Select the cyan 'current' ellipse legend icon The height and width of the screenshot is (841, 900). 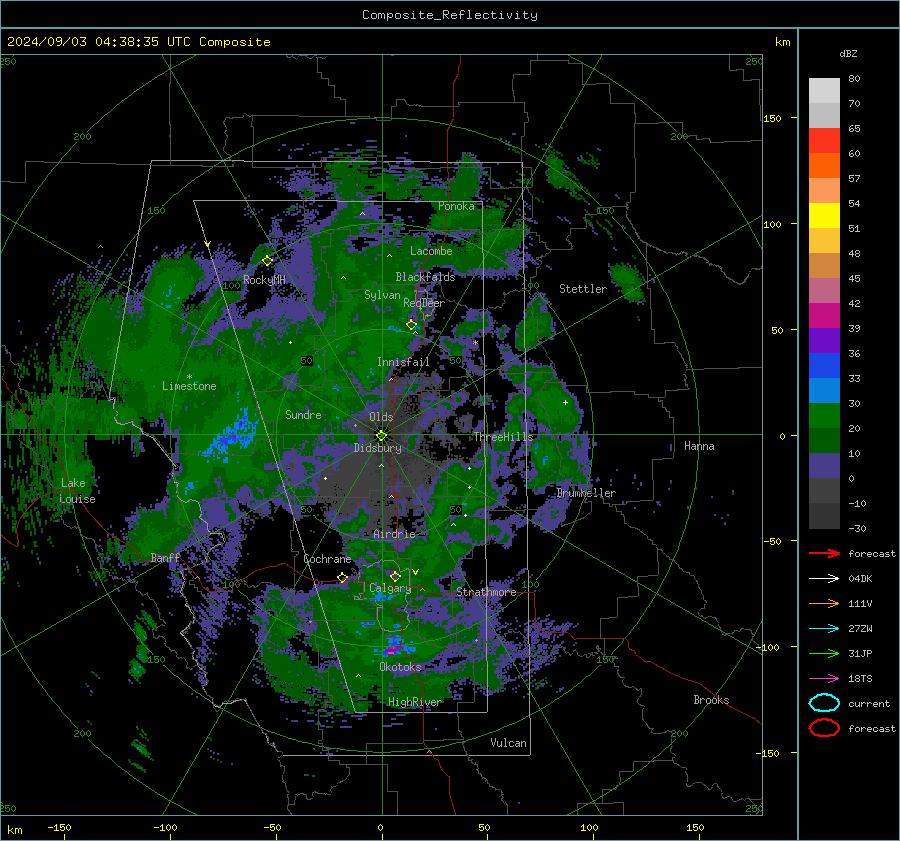pos(824,703)
